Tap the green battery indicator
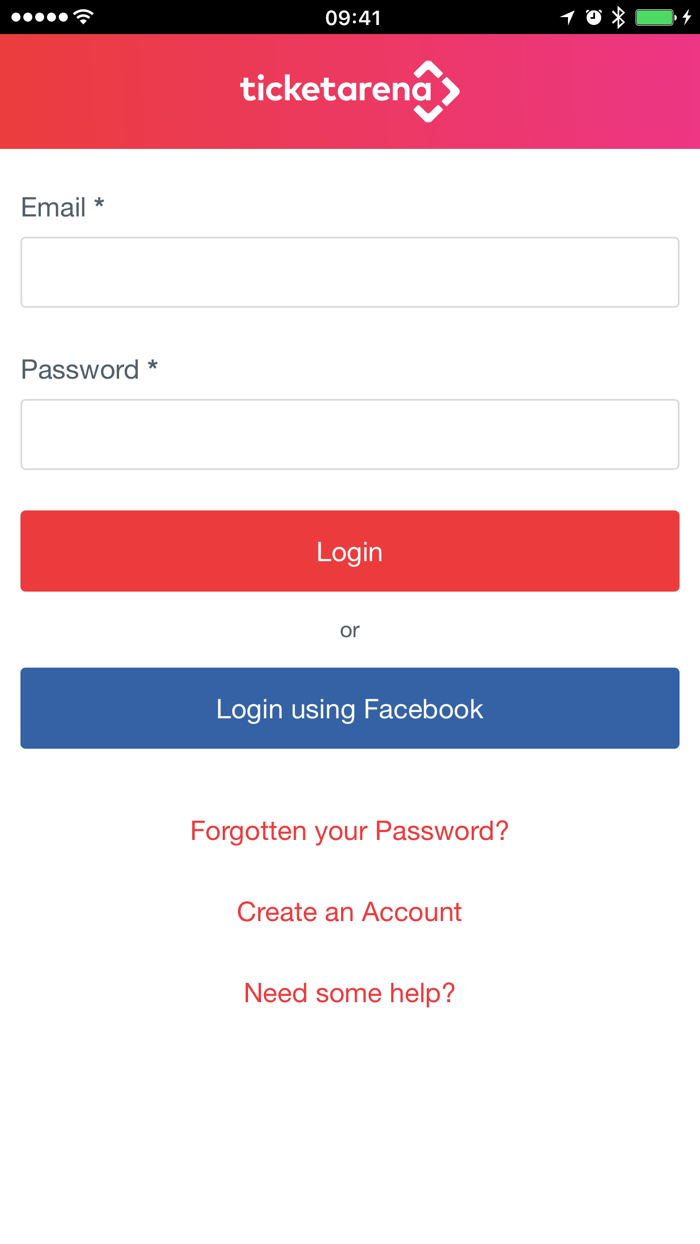Image resolution: width=700 pixels, height=1244 pixels. (x=656, y=17)
